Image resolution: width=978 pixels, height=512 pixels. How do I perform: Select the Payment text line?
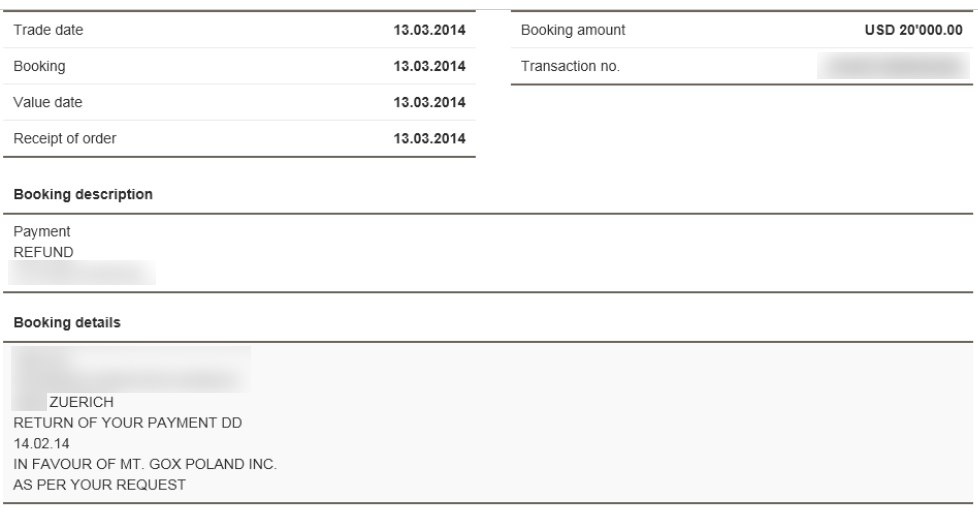tap(42, 231)
